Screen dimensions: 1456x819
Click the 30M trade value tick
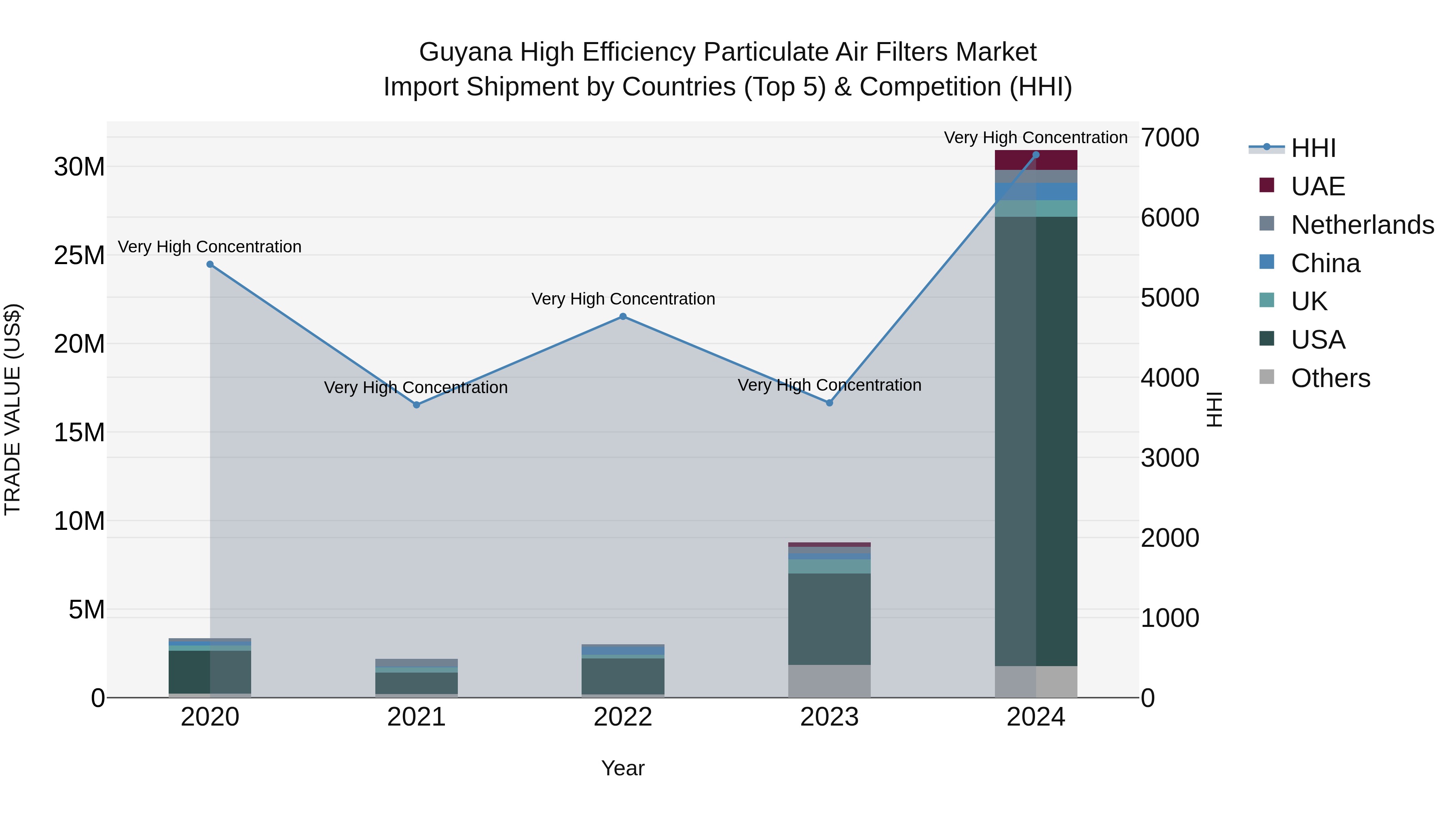(x=80, y=167)
